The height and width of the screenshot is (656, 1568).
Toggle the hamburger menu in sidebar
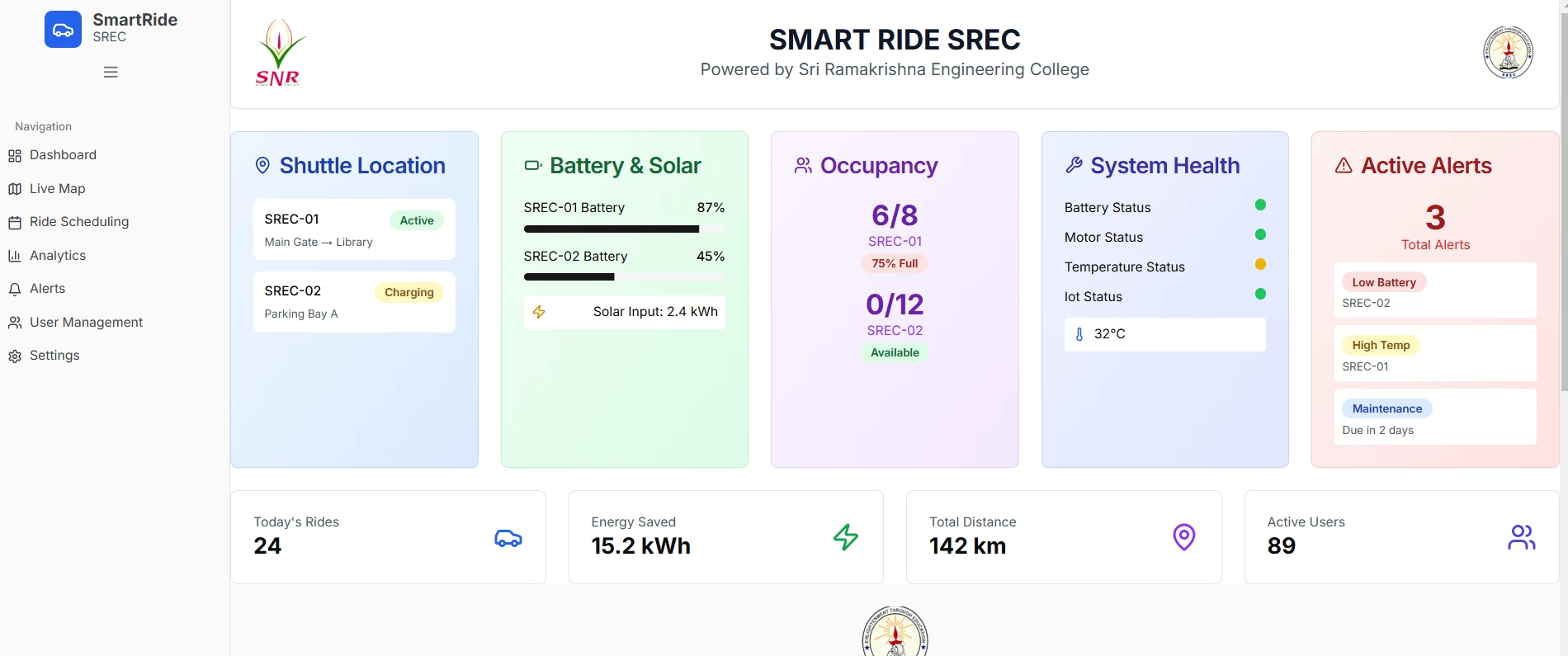point(111,72)
